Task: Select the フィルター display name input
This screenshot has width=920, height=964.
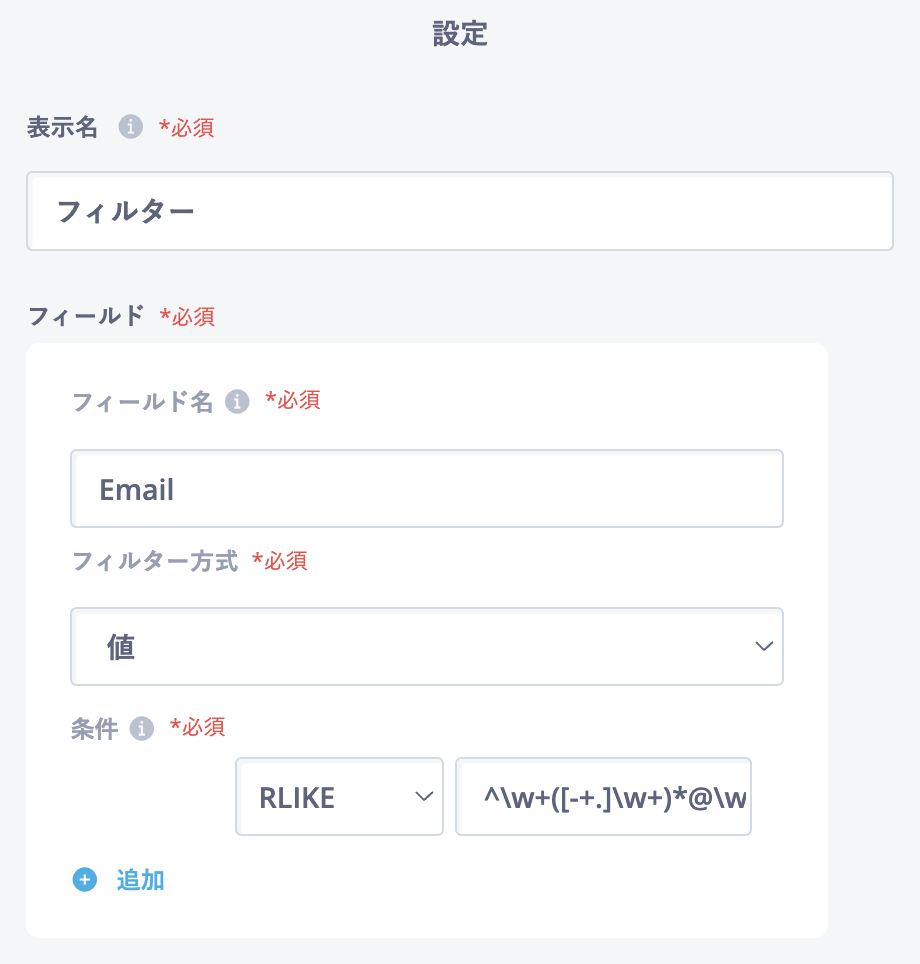Action: 460,211
